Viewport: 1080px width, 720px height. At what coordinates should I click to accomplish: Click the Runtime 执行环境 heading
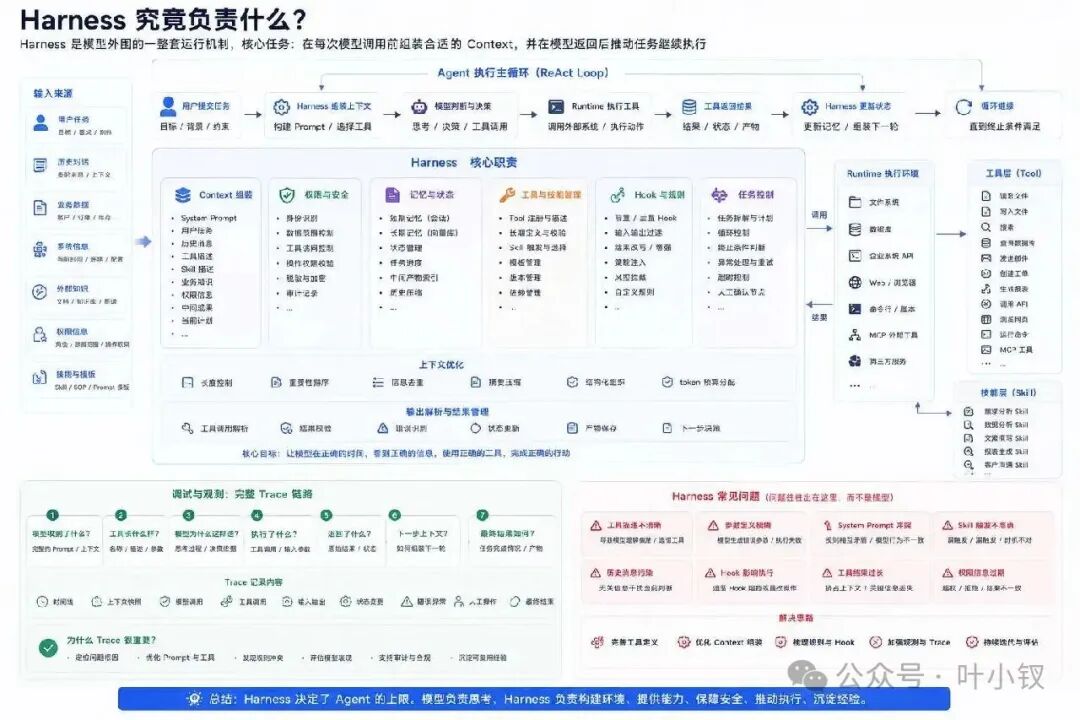(x=882, y=174)
